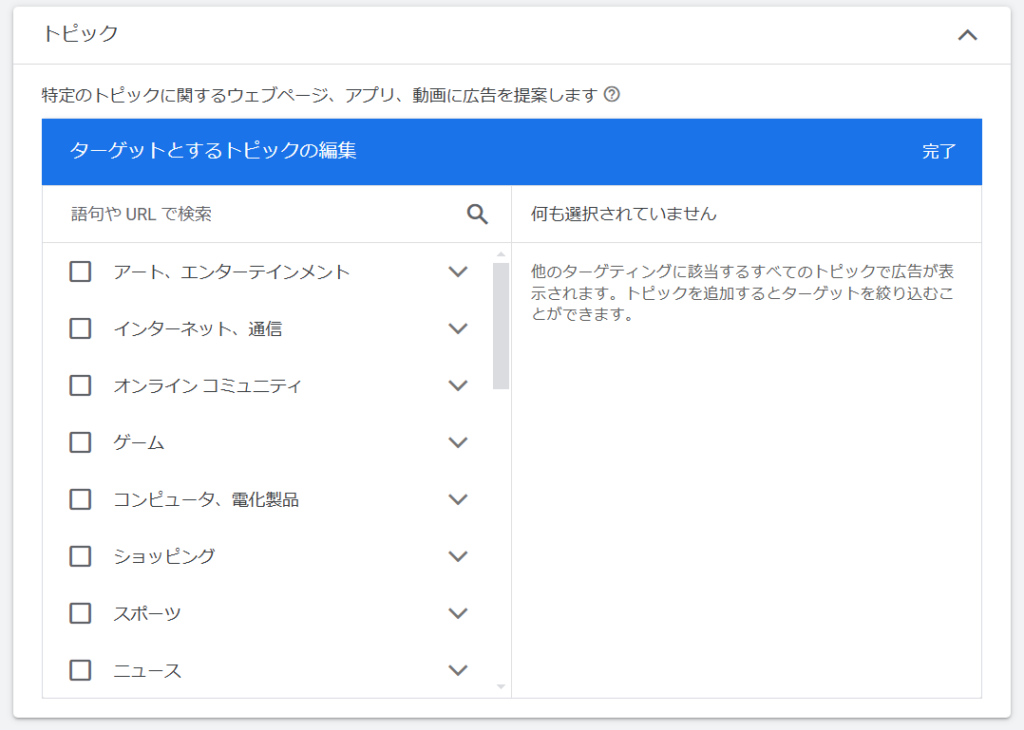Collapse the トピック section with top chevron

pos(967,35)
